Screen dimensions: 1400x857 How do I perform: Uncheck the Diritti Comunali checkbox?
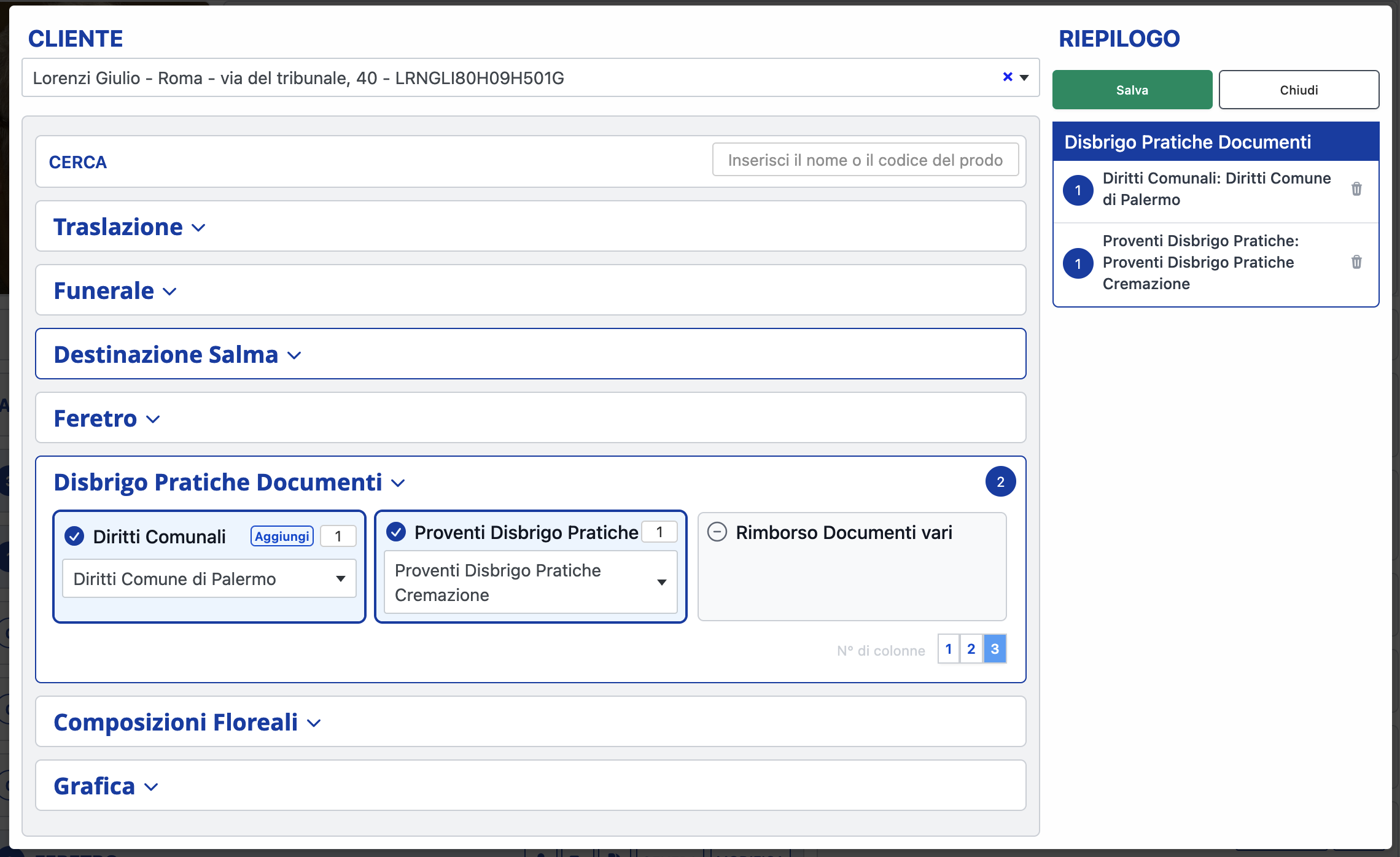[x=74, y=536]
